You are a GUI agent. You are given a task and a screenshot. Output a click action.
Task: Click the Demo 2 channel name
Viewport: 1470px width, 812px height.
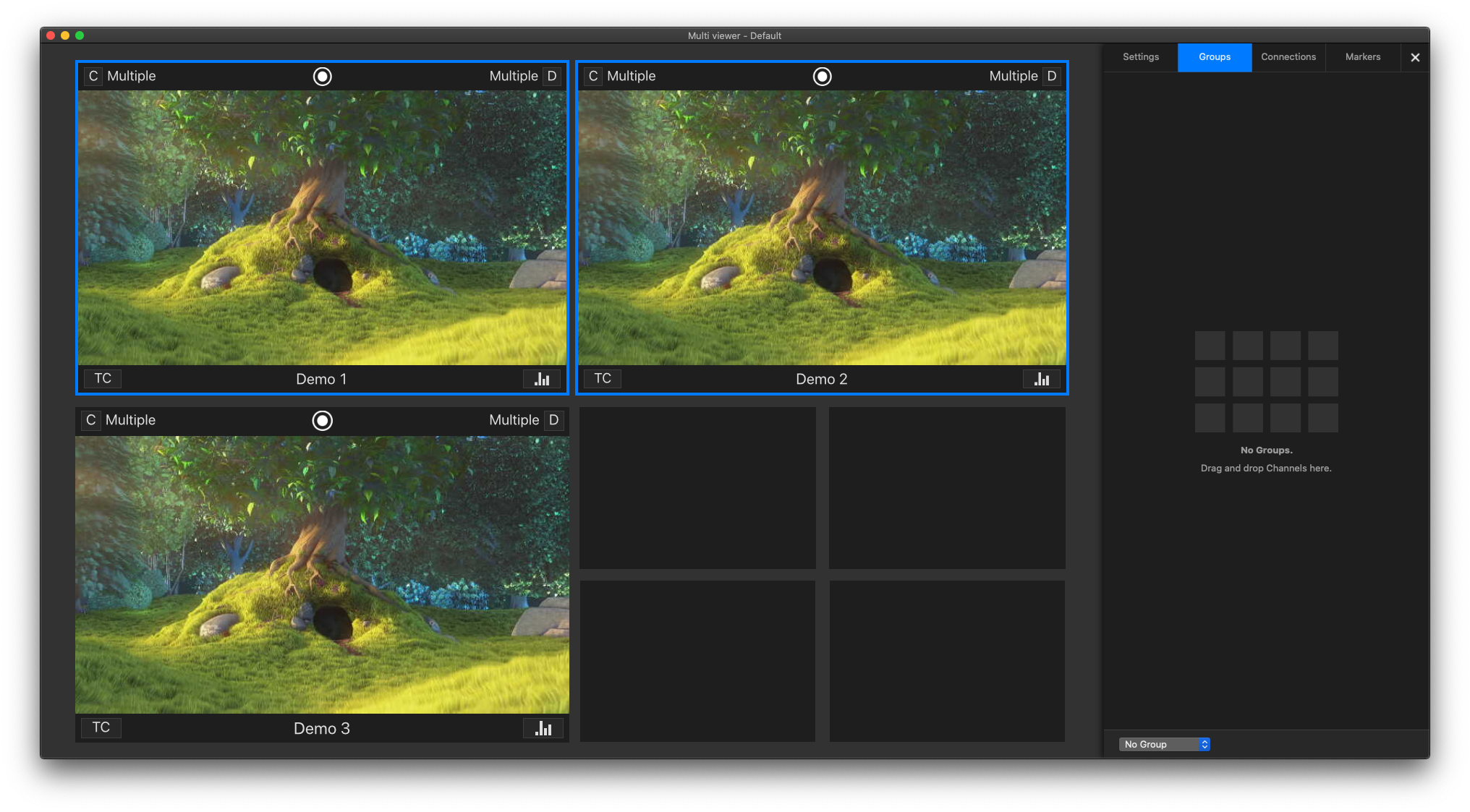(822, 379)
